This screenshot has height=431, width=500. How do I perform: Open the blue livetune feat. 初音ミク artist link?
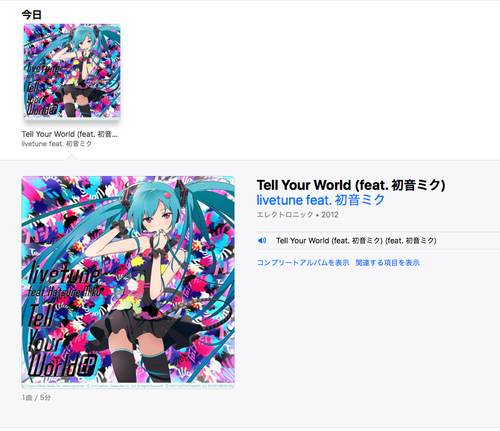pos(321,200)
